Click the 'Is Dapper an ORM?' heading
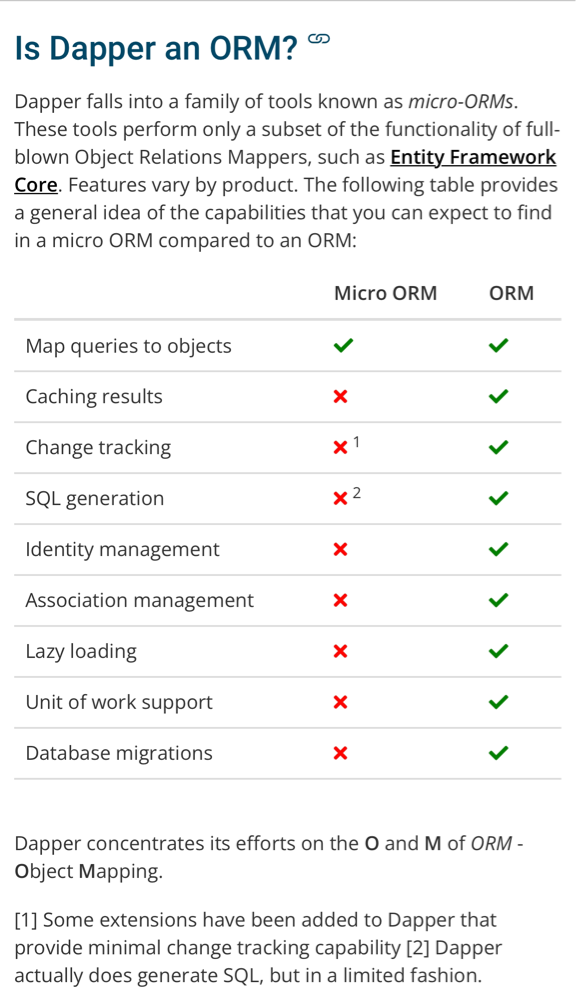 [x=156, y=48]
